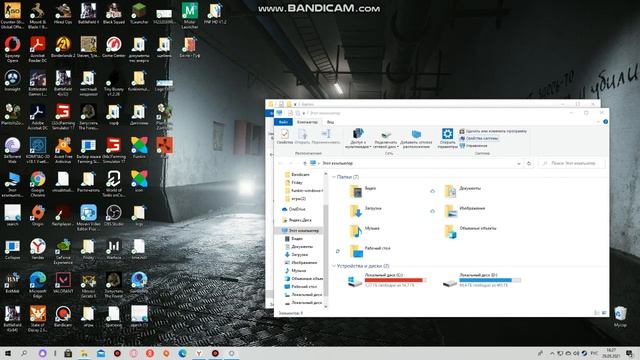
Task: Select the Avast Free Antivirus shortcut
Action: [x=63, y=150]
